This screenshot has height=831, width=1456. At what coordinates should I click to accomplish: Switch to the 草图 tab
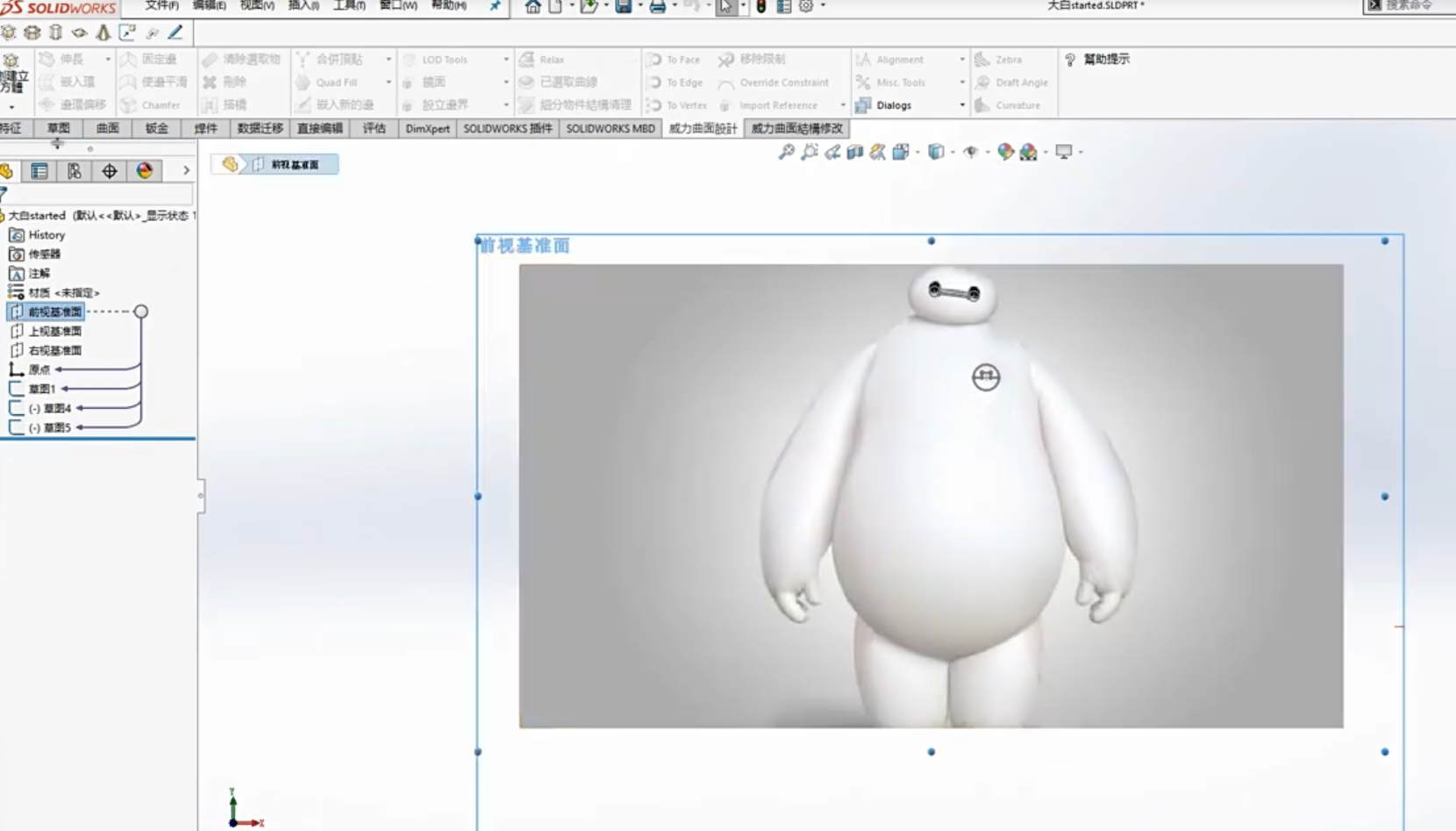(x=59, y=128)
